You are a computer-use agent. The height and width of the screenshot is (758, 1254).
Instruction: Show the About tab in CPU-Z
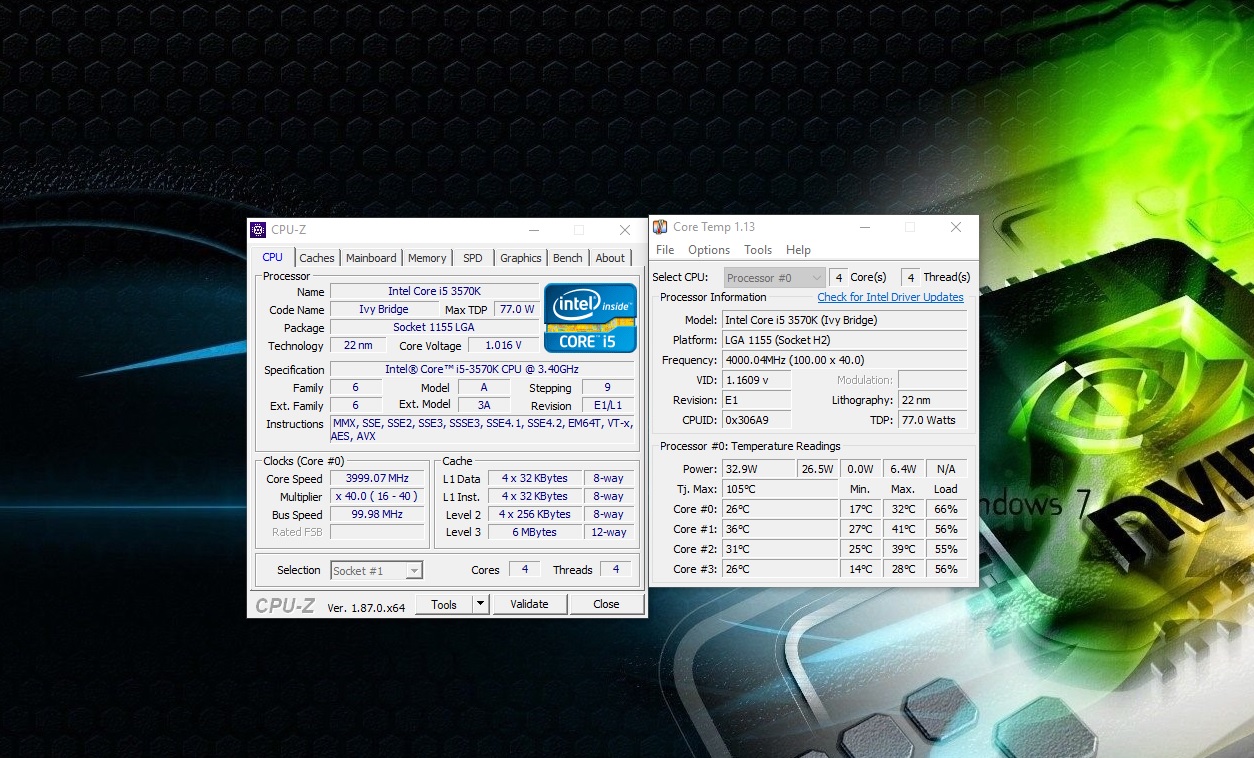pos(610,258)
